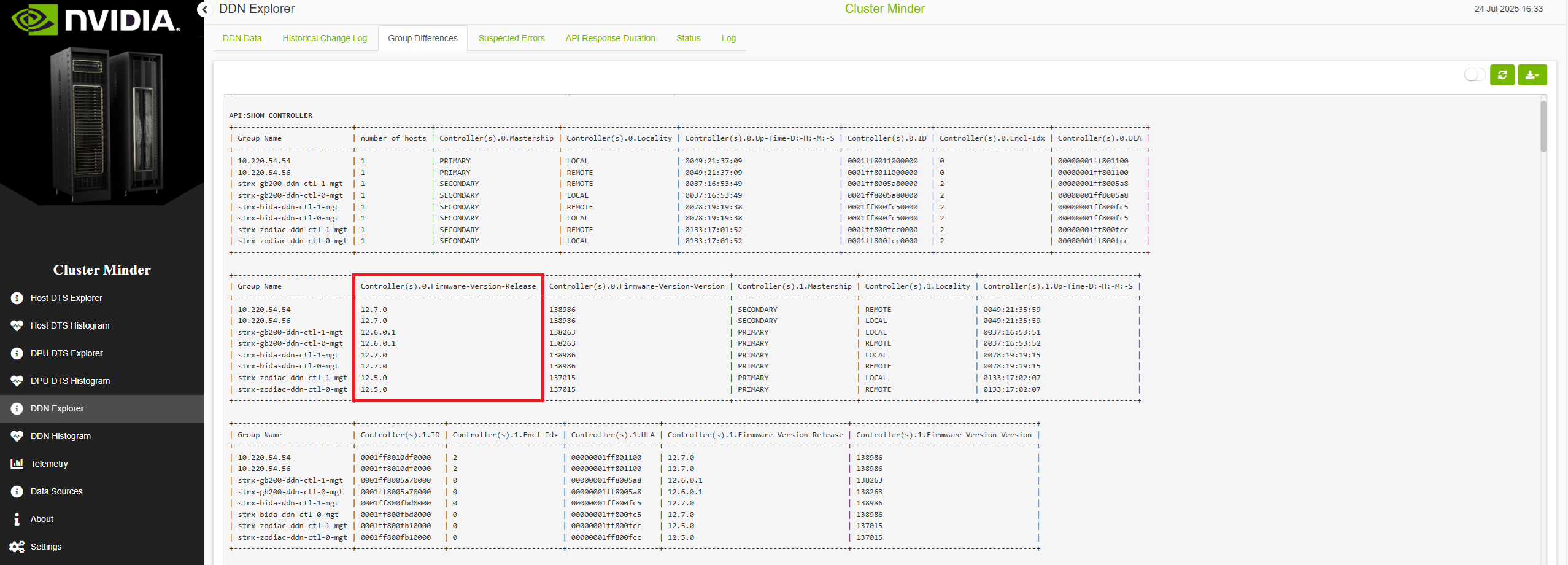The image size is (1568, 565).
Task: Select the Group Differences tab
Action: (x=423, y=38)
